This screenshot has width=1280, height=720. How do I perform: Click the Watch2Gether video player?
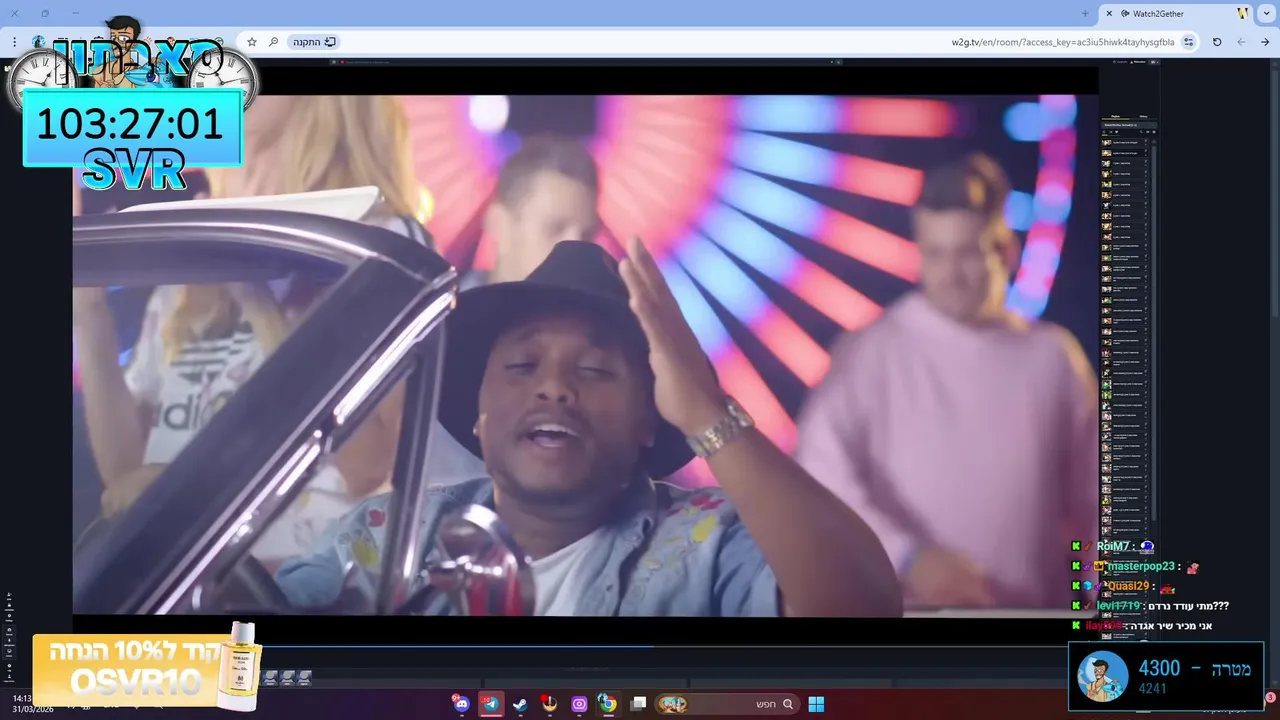click(x=585, y=355)
